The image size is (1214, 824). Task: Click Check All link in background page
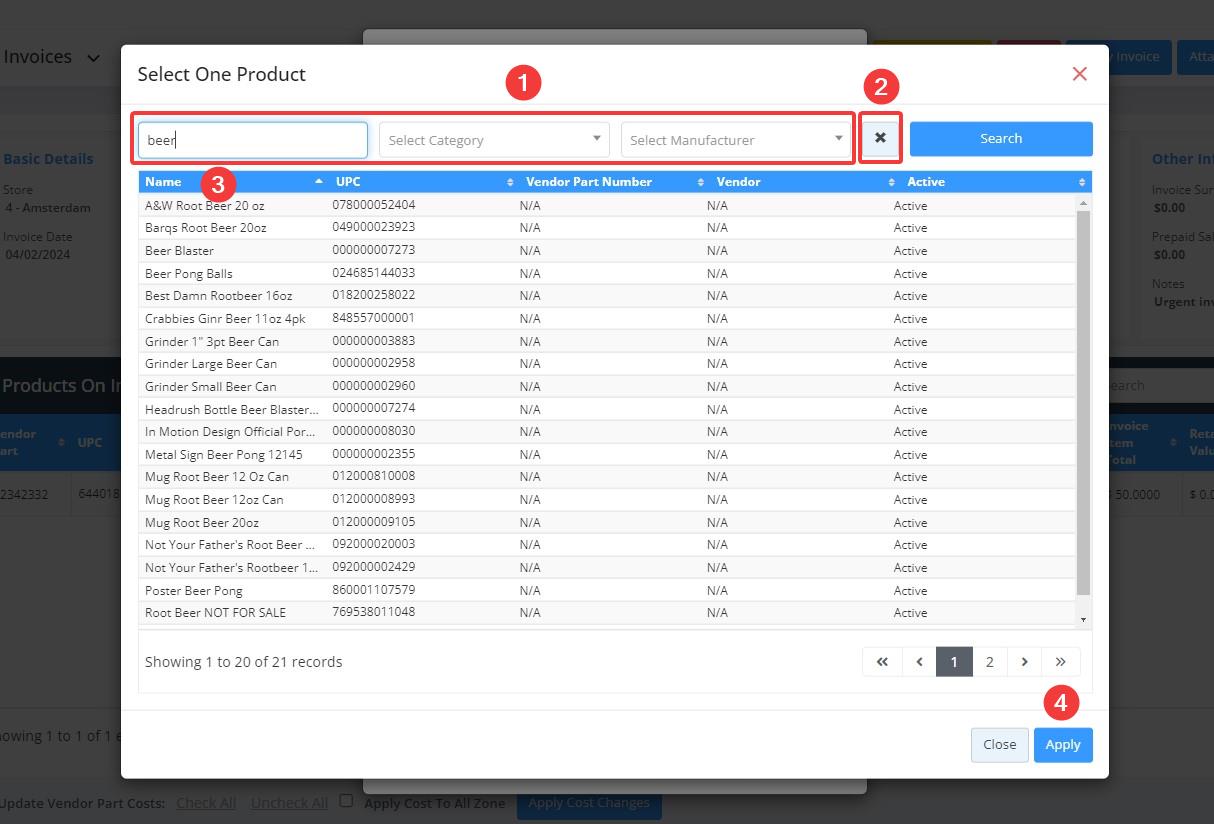point(206,803)
